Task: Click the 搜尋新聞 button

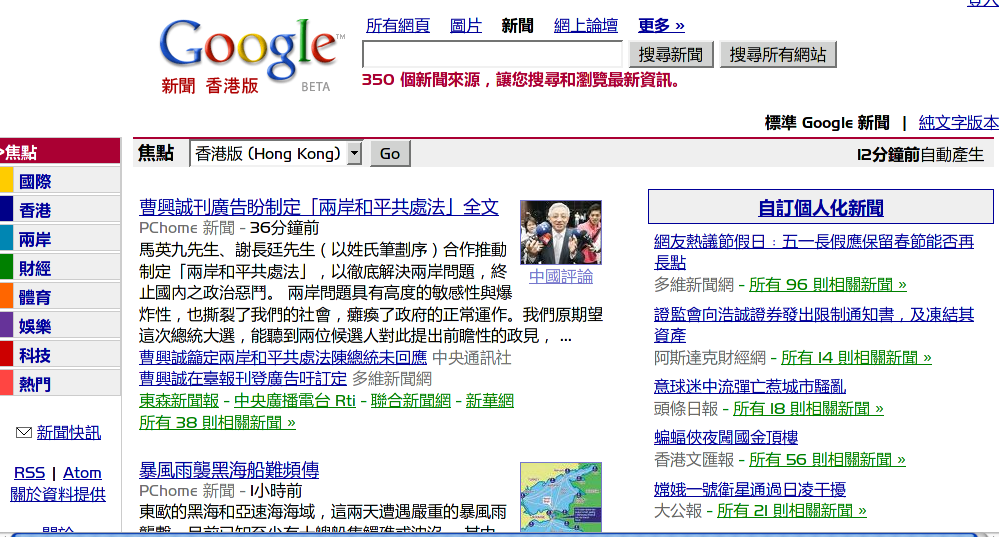Action: (671, 55)
